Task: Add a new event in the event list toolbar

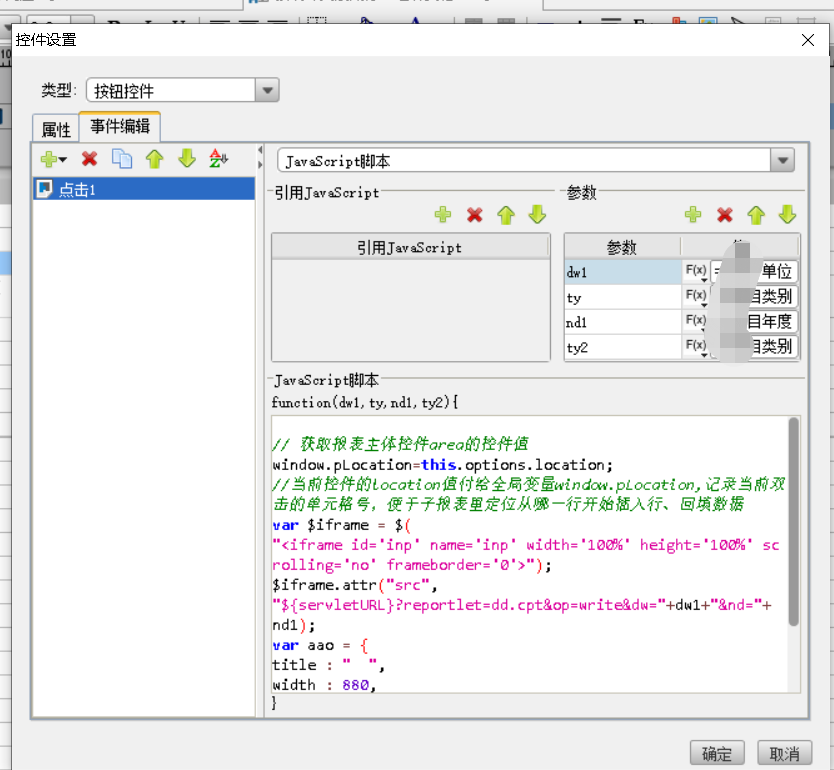Action: point(53,159)
